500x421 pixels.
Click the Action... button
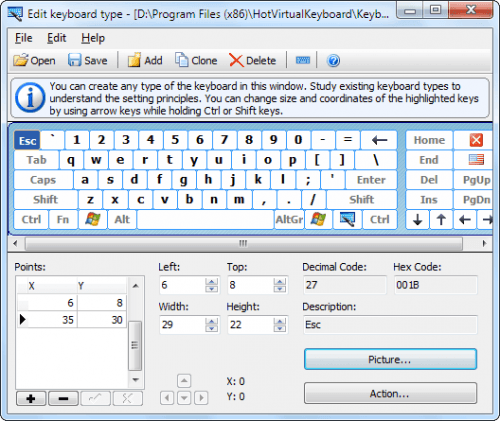390,394
